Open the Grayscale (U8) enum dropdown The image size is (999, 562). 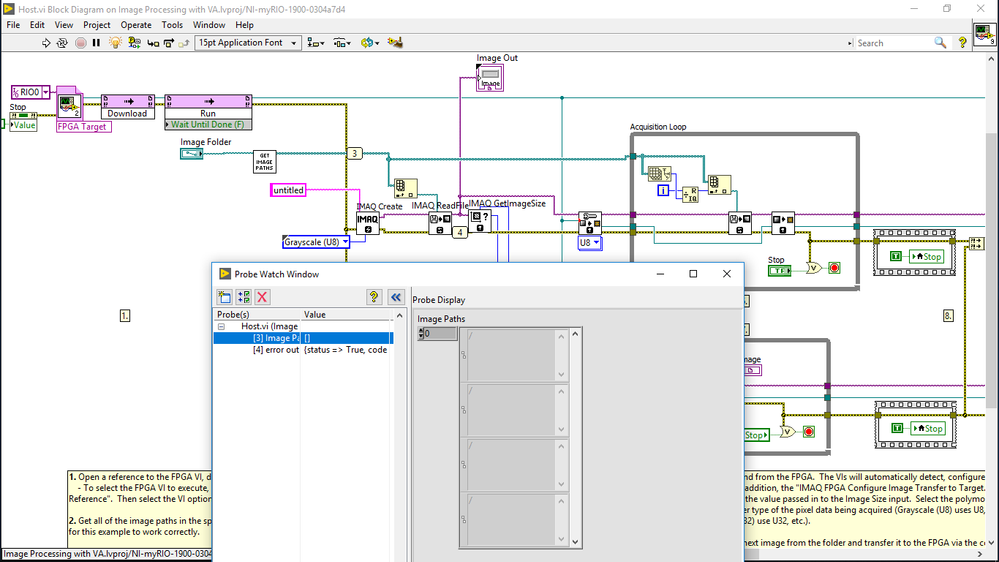coord(345,242)
